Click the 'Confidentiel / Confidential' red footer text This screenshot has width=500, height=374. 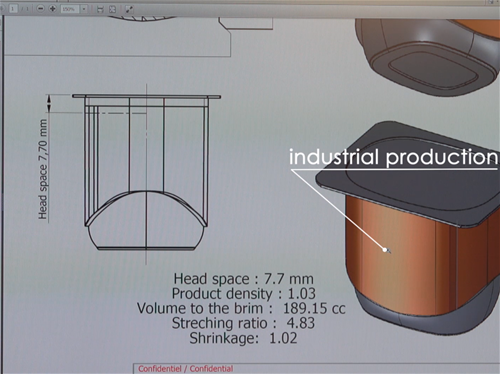[186, 369]
